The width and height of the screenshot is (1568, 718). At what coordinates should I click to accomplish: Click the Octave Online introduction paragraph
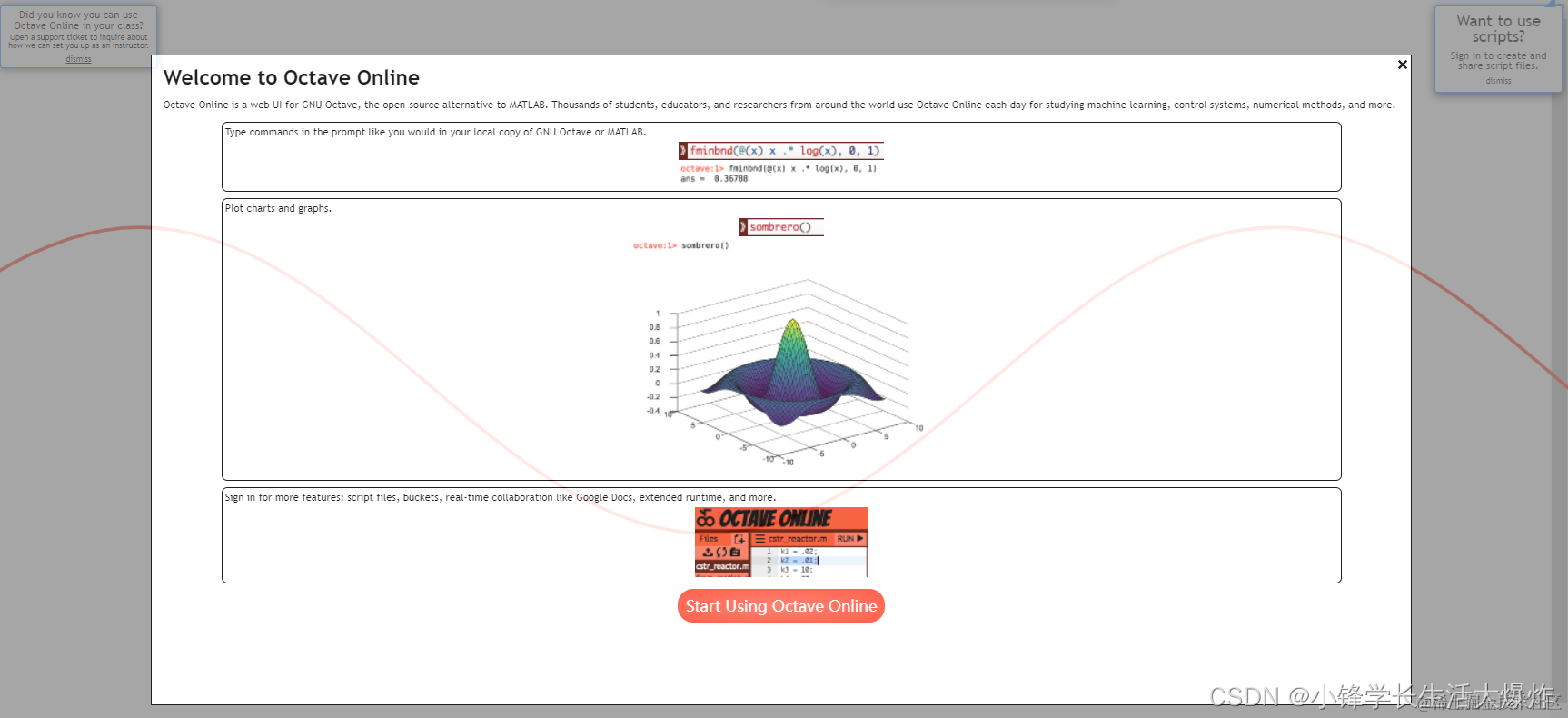pos(779,105)
